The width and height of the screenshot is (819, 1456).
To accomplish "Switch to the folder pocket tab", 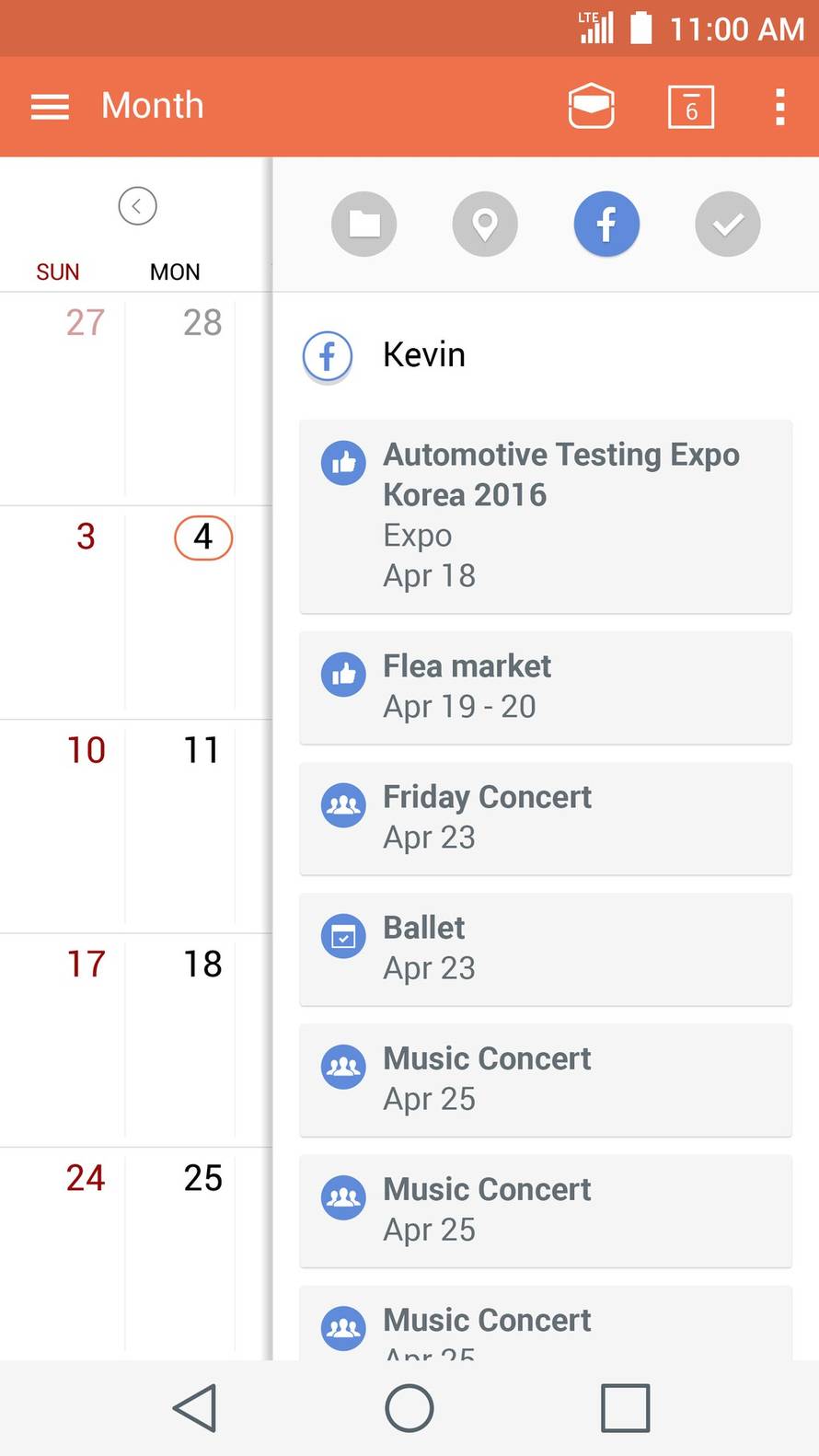I will (364, 224).
